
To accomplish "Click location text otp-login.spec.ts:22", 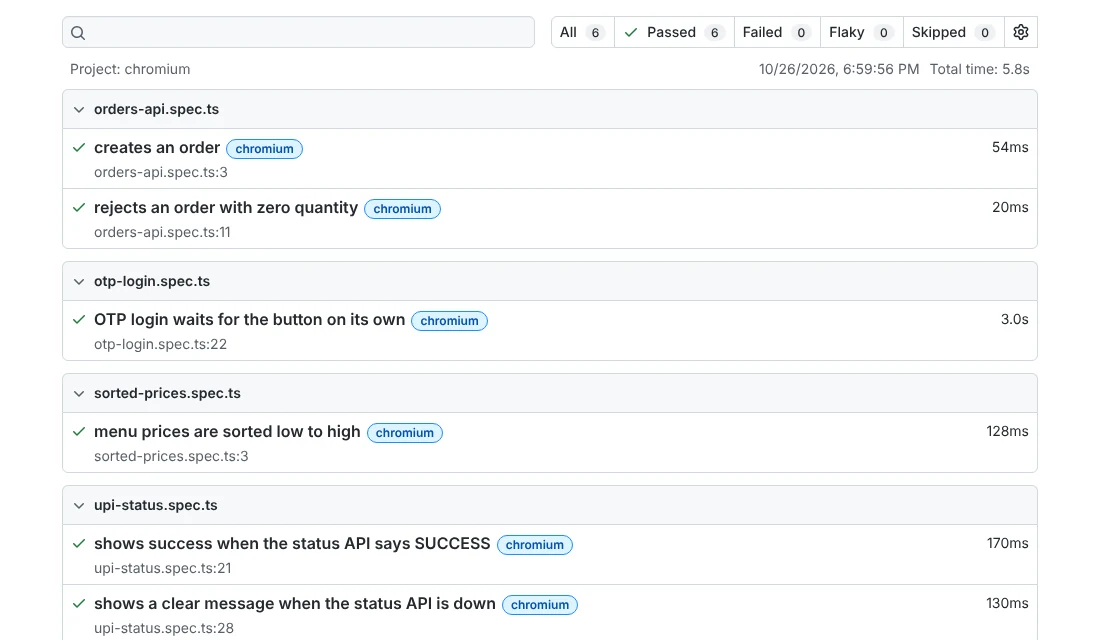I will 161,345.
